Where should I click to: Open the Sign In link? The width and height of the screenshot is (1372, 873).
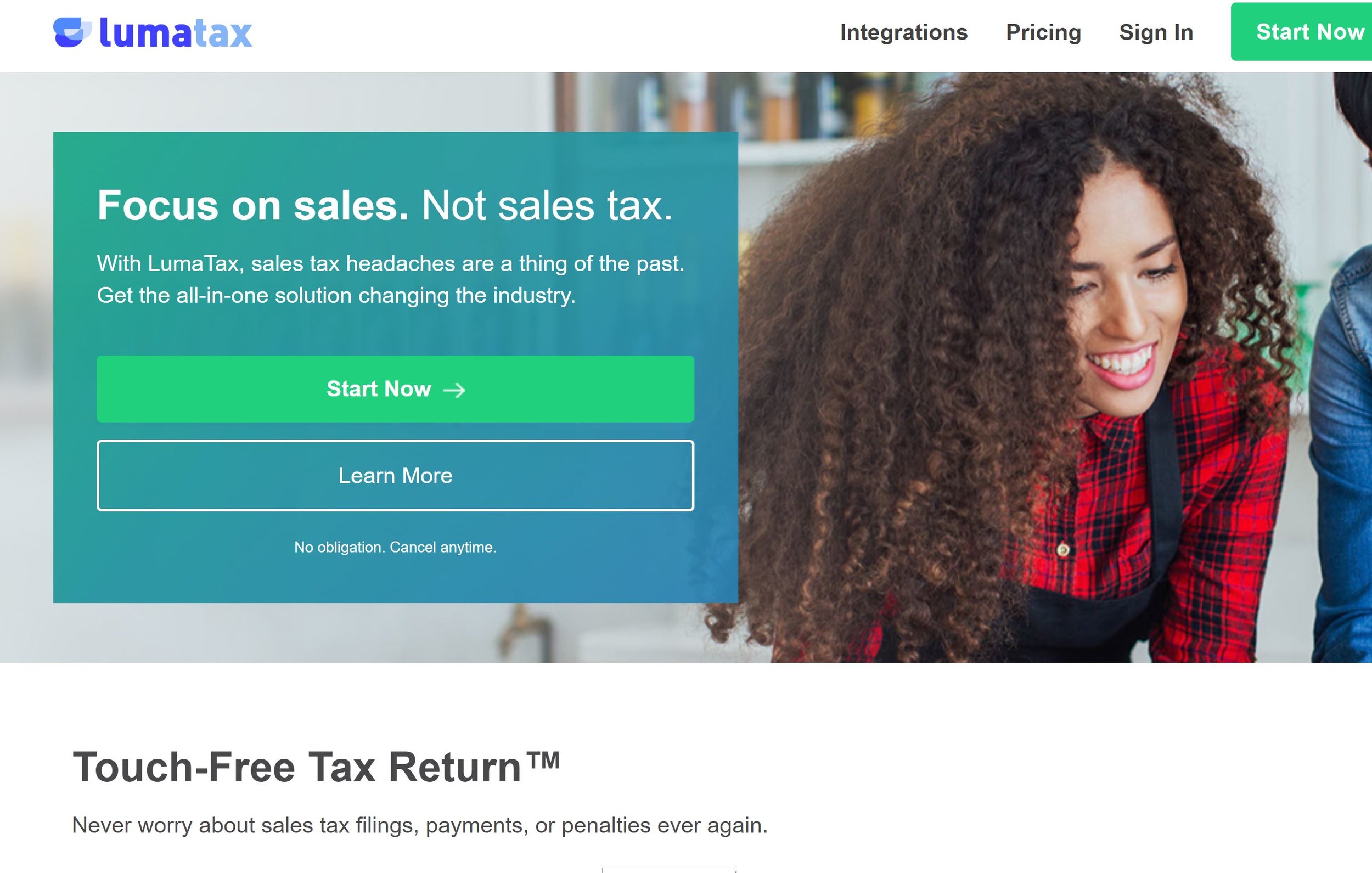[1156, 32]
